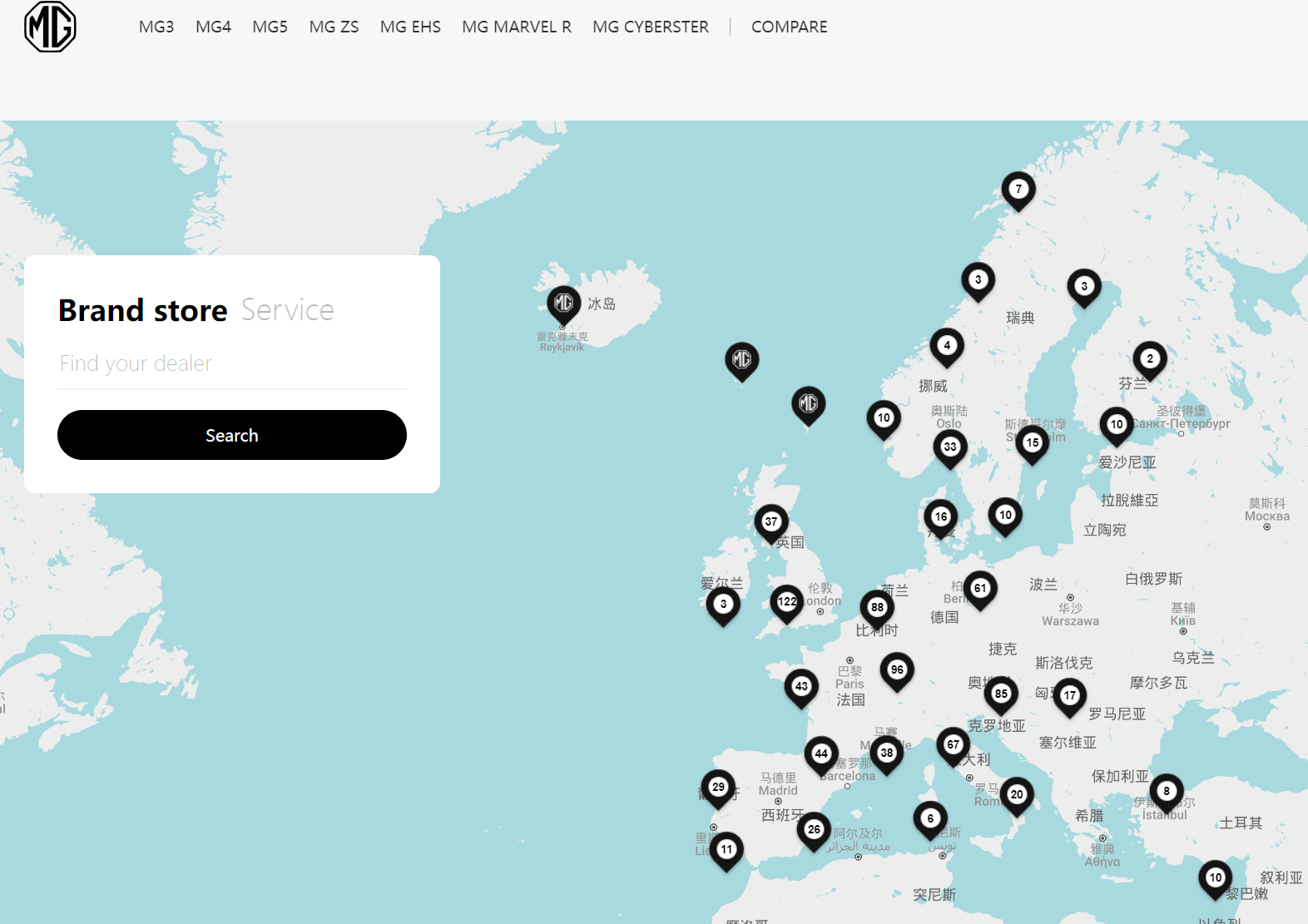Open the MG CYBERSTER menu item
The height and width of the screenshot is (924, 1308).
(650, 27)
